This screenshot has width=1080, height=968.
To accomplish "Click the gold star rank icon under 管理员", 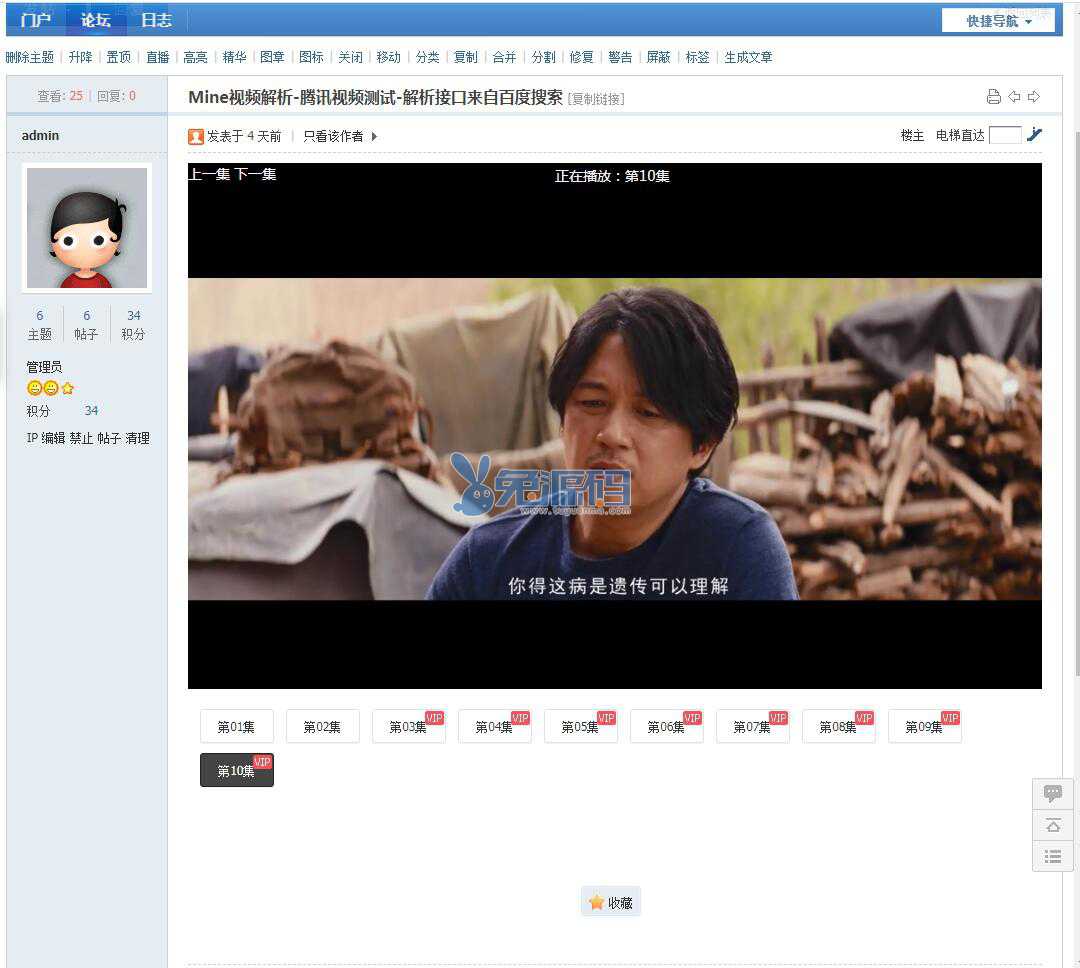I will 68,389.
